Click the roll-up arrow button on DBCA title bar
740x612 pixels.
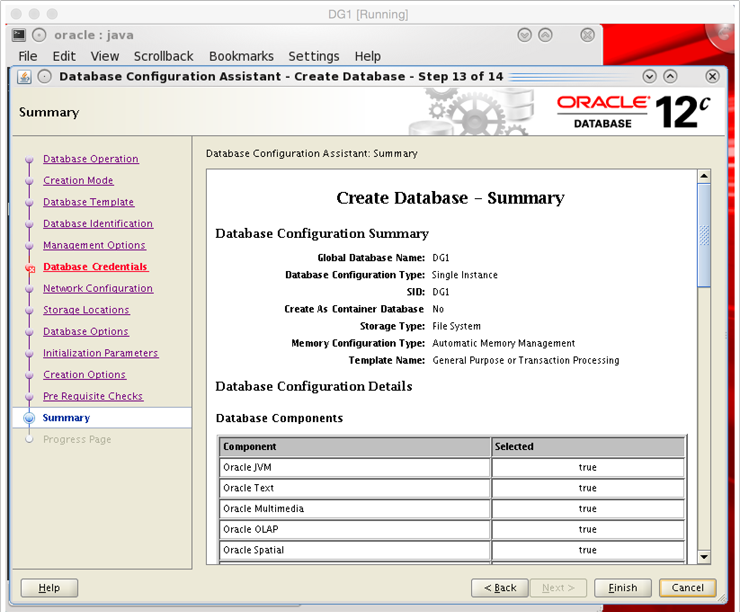coord(670,76)
